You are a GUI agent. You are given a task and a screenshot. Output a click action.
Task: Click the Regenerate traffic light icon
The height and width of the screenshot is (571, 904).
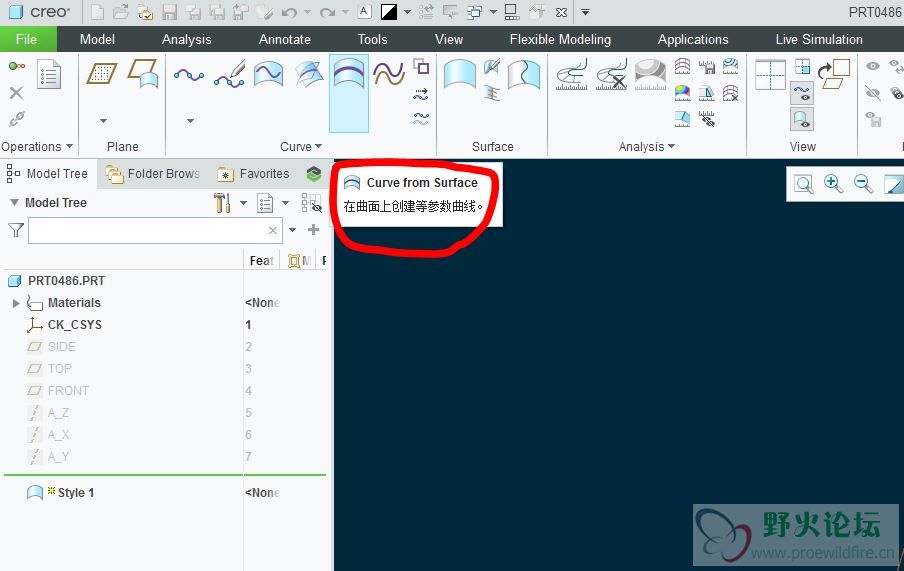click(x=17, y=66)
